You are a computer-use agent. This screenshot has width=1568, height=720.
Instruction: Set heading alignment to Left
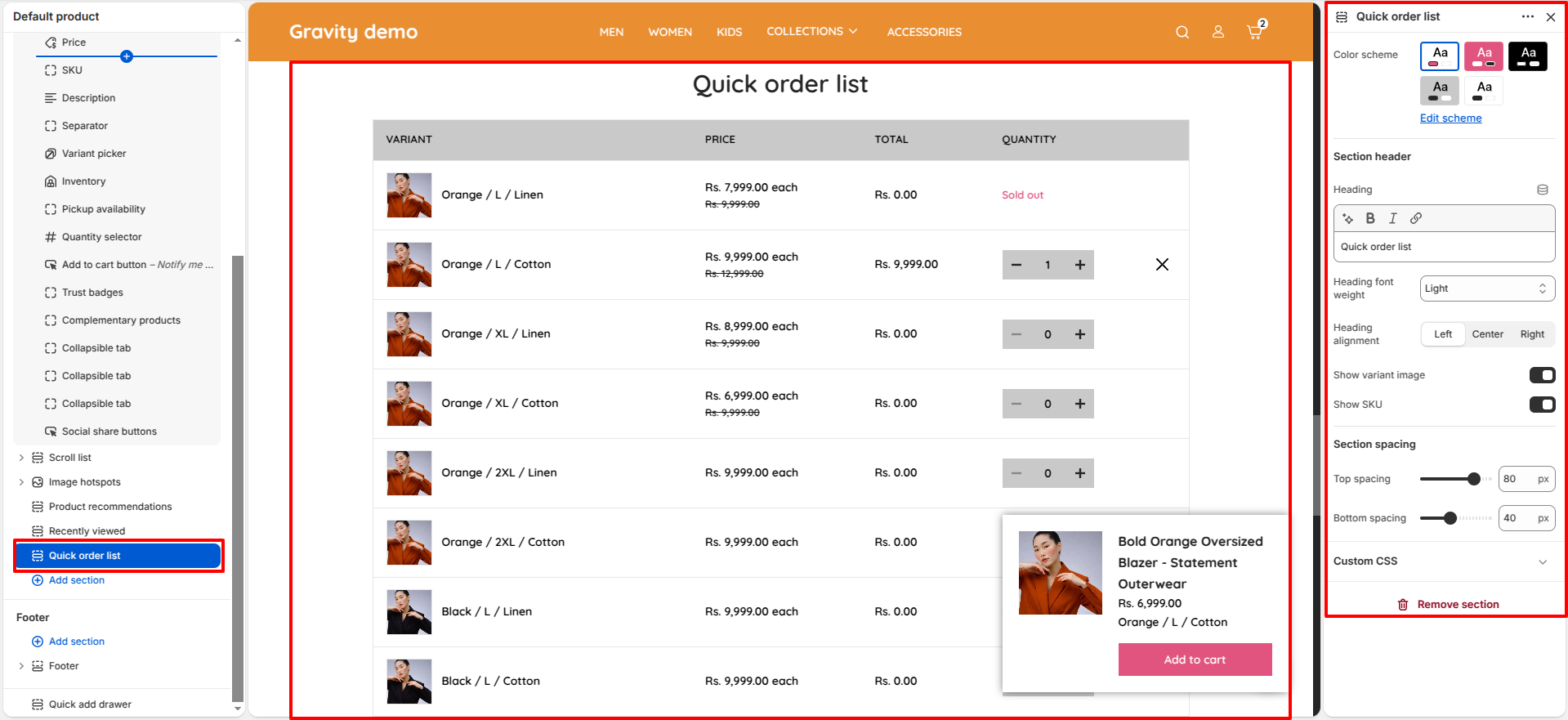[1443, 334]
